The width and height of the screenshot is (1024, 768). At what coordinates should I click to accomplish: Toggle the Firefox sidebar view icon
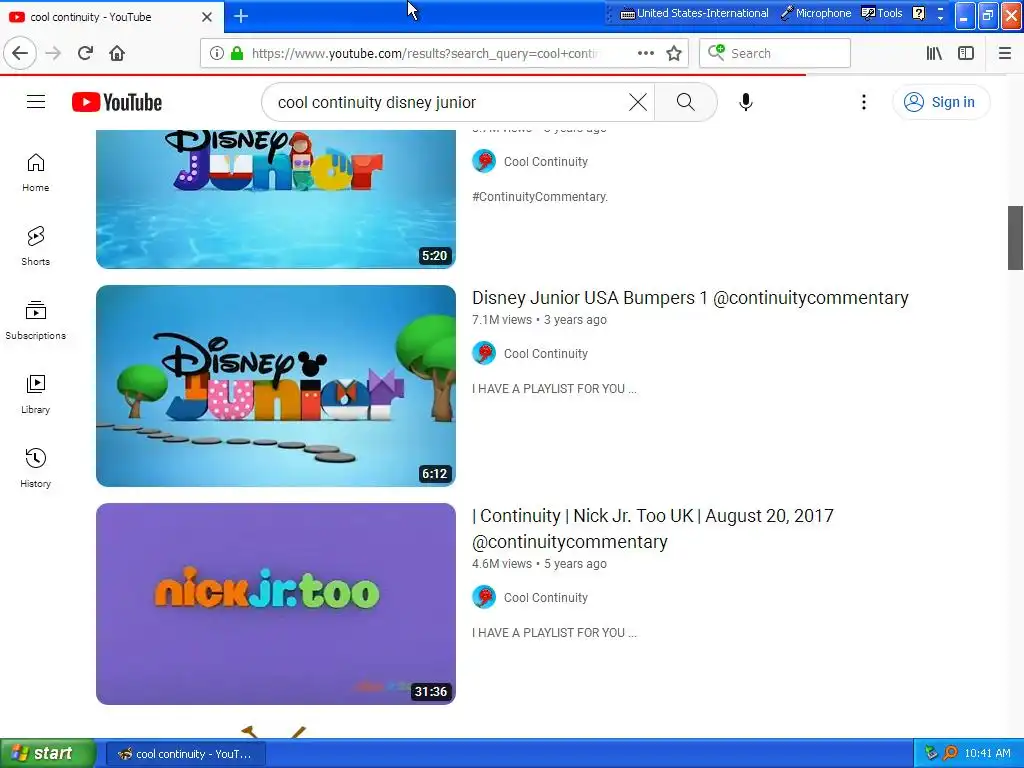966,53
